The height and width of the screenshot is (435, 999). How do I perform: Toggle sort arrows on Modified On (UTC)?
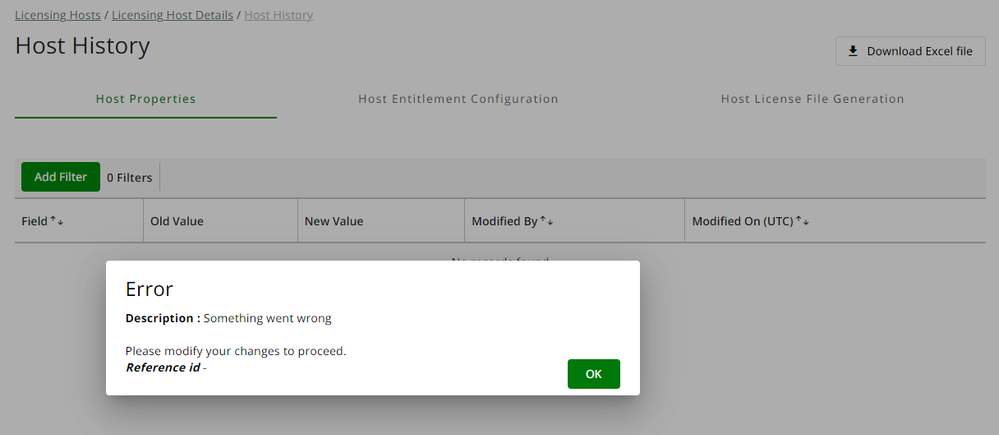801,221
